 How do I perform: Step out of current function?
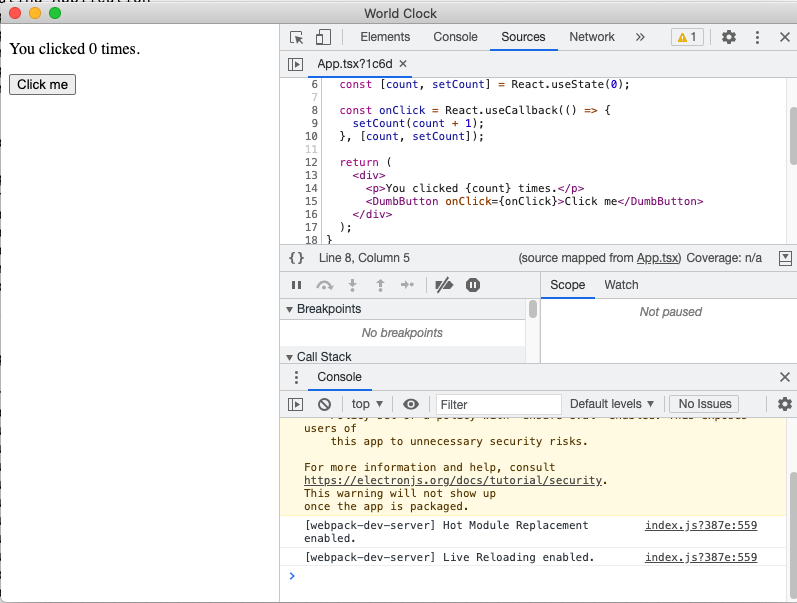point(380,285)
